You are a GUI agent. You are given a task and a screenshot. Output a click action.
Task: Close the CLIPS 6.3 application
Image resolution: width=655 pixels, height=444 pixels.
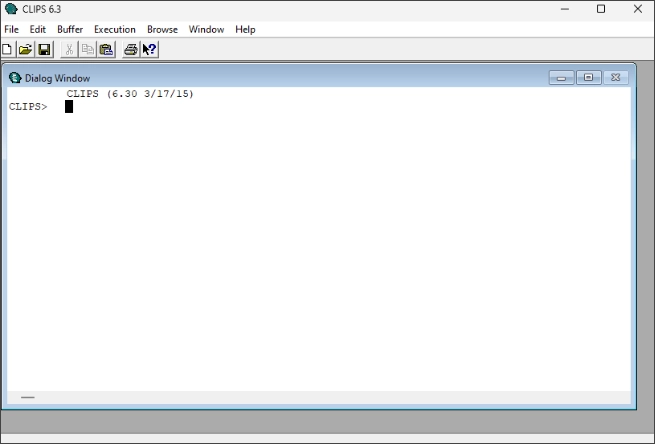(637, 9)
